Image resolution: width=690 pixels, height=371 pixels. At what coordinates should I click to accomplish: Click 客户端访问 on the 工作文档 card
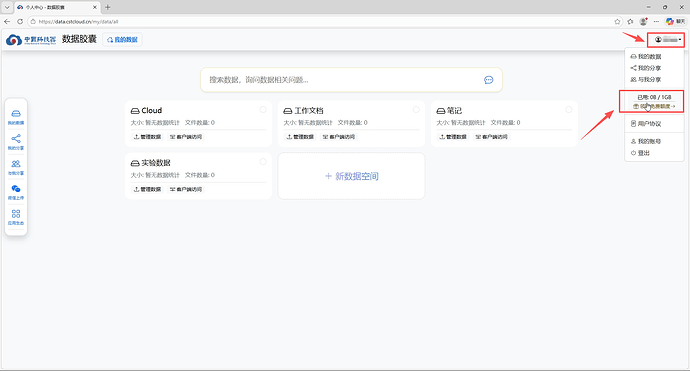coord(338,137)
